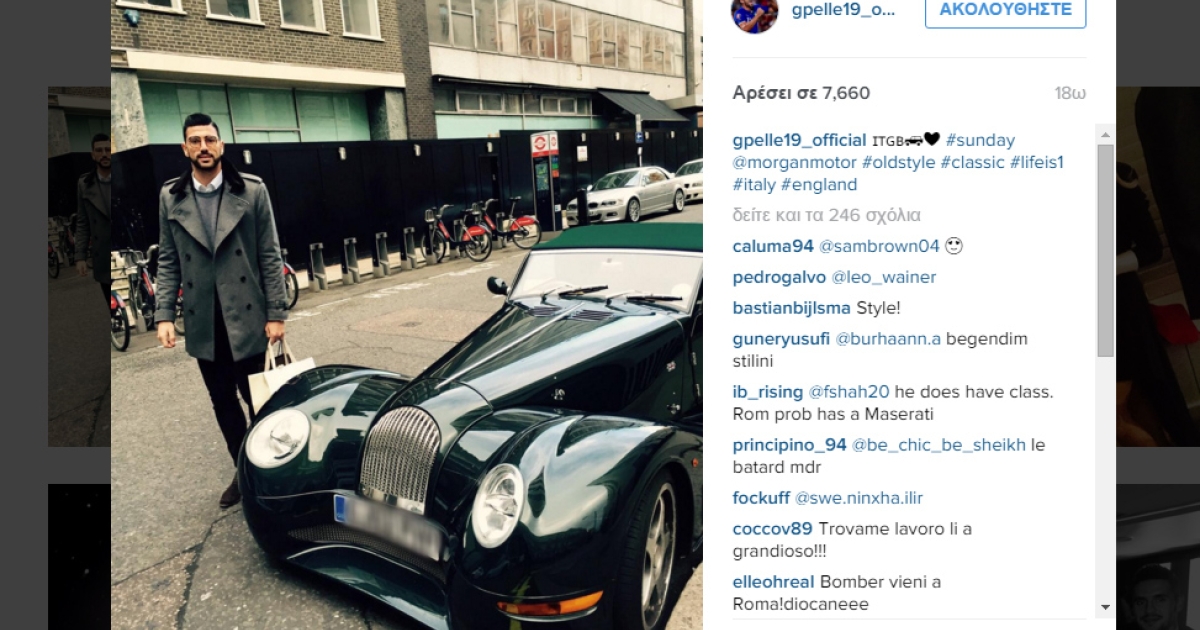Image resolution: width=1200 pixels, height=630 pixels.
Task: Click the main photo of the green Morgan car
Action: 407,315
